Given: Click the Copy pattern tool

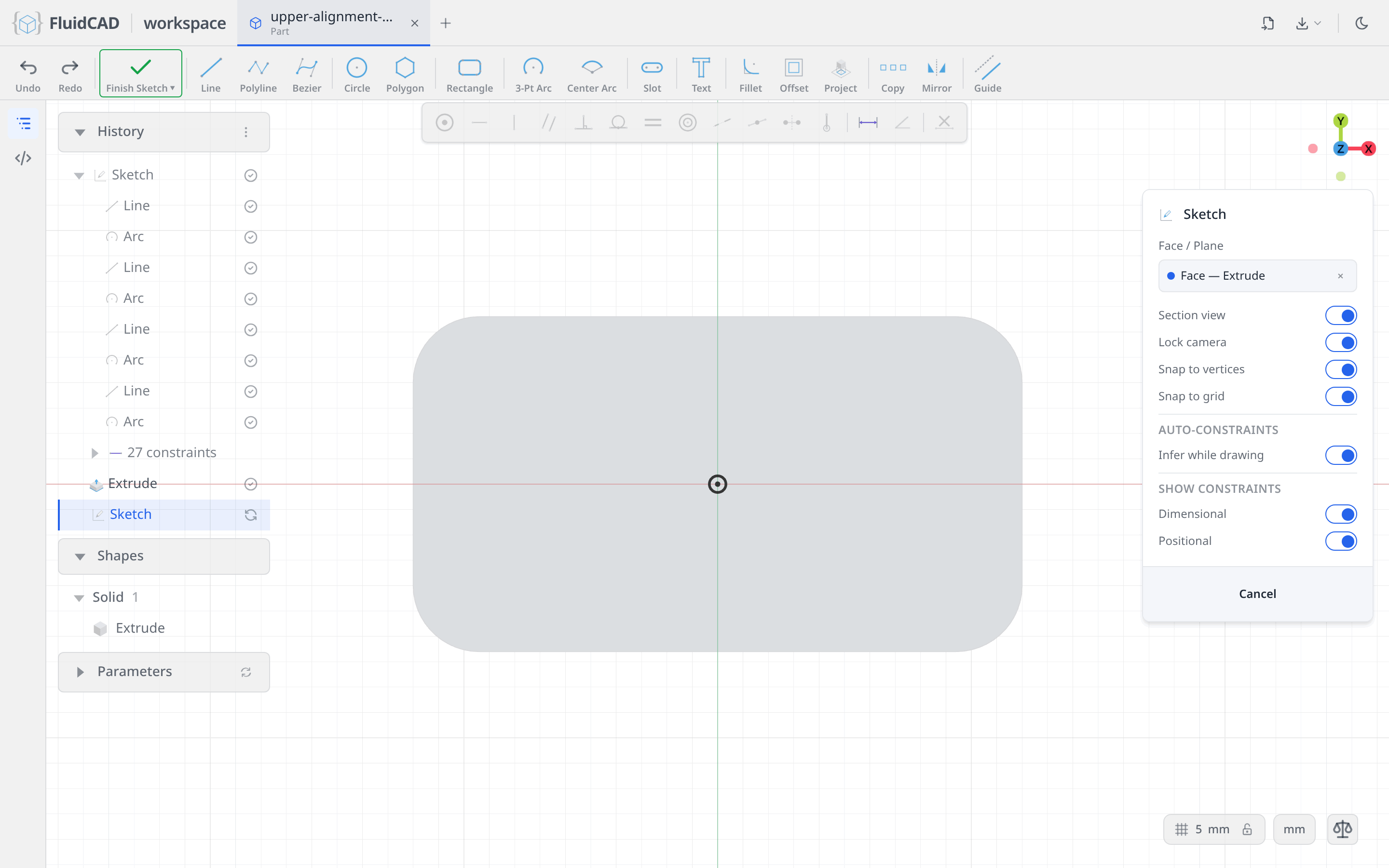Looking at the screenshot, I should [x=893, y=75].
